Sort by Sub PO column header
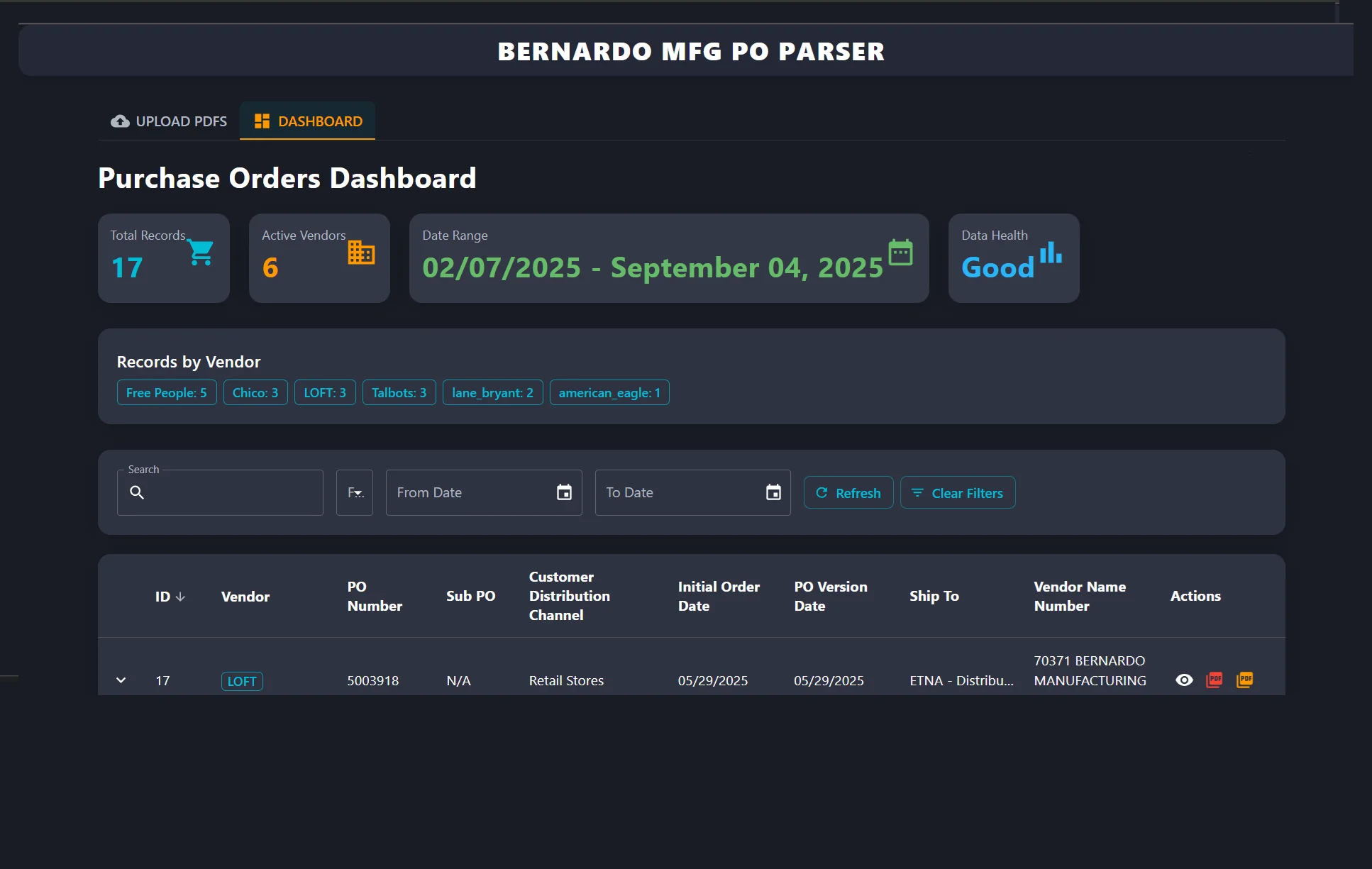 pyautogui.click(x=471, y=597)
